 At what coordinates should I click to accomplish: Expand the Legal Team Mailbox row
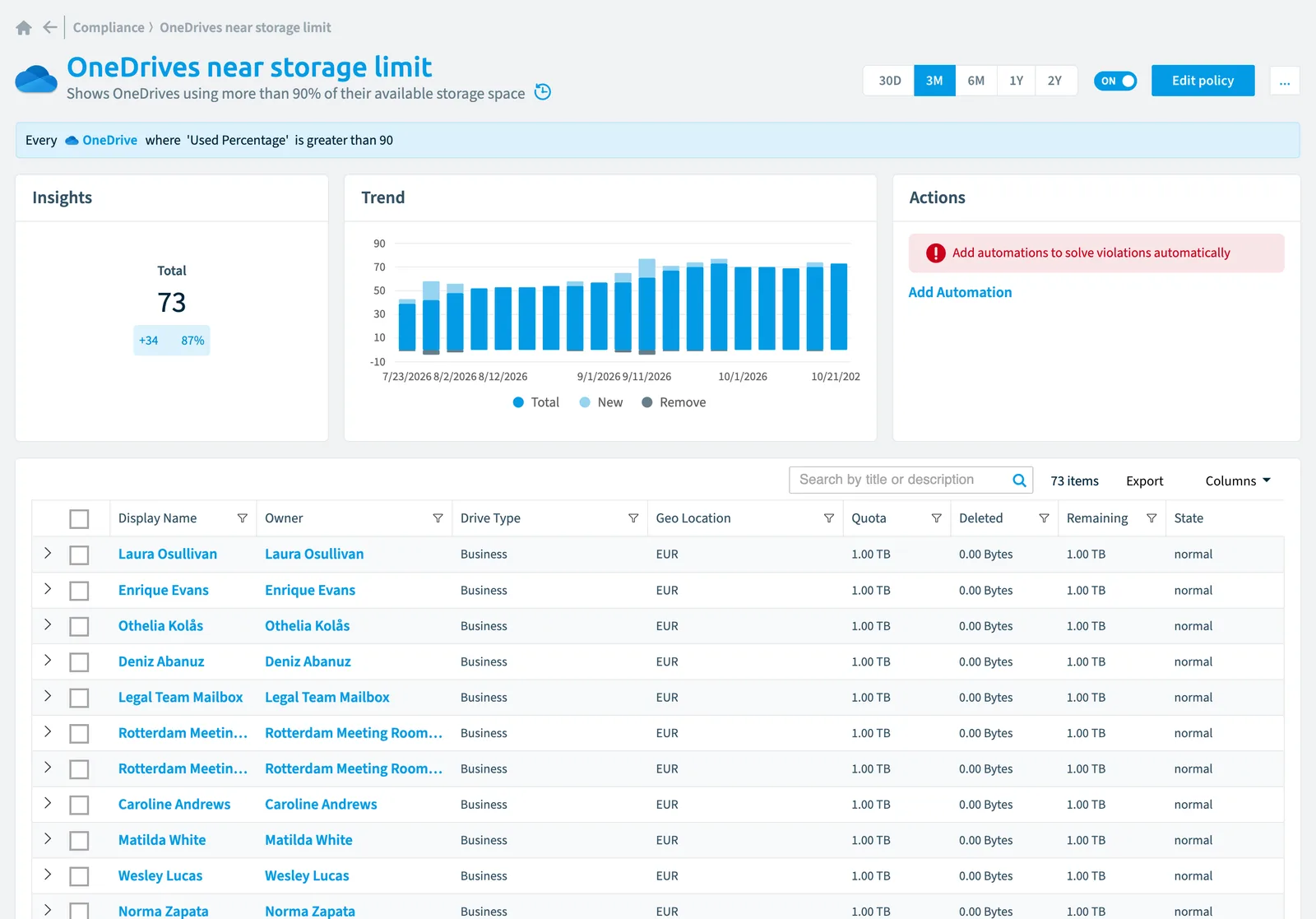coord(48,696)
